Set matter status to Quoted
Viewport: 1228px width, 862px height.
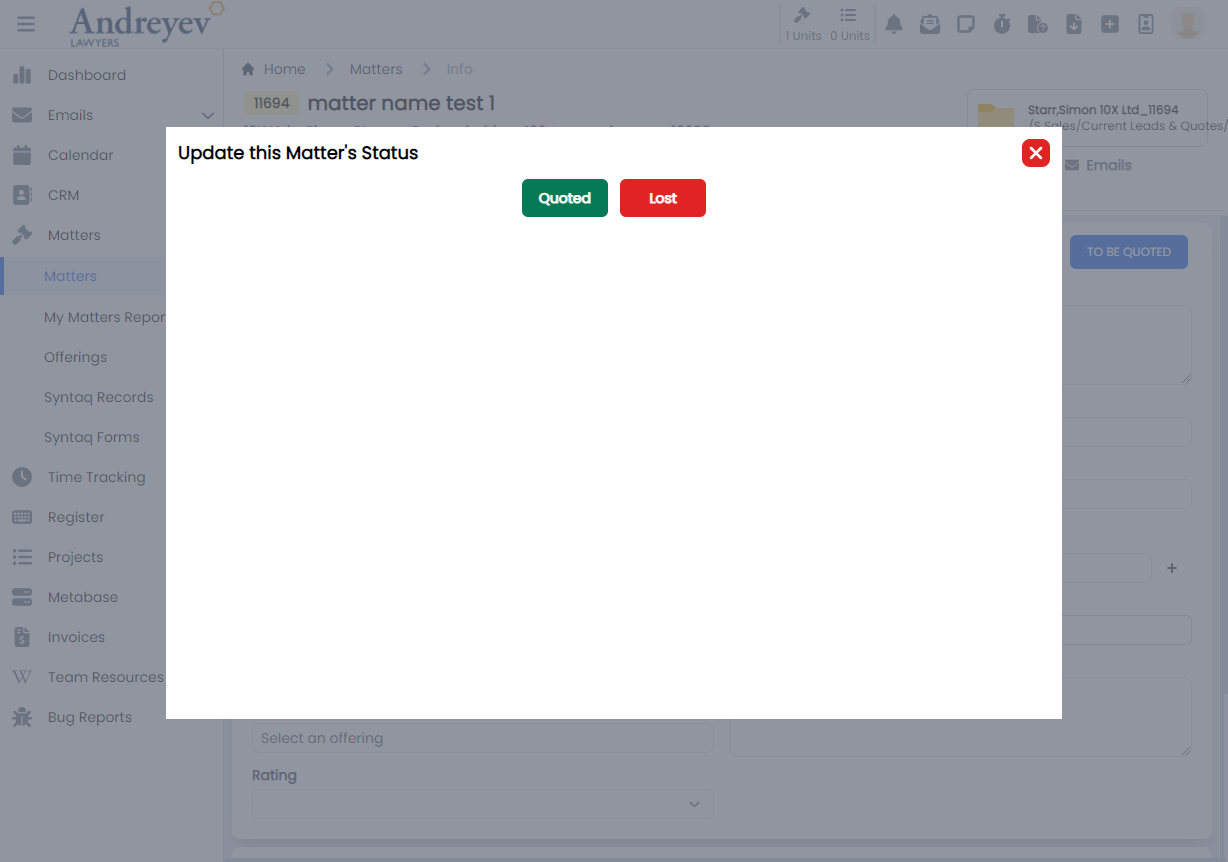[564, 198]
